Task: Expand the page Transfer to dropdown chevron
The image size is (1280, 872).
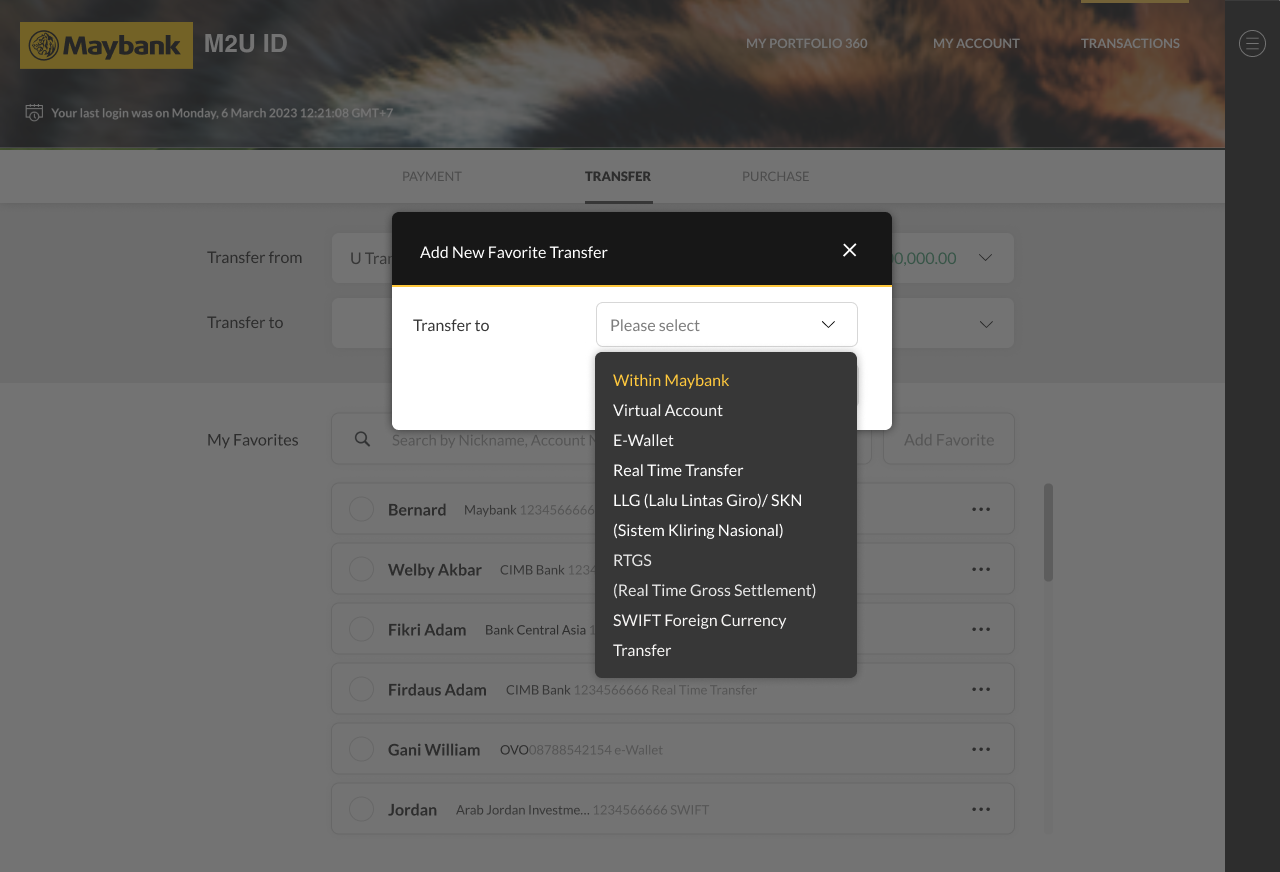Action: click(x=985, y=324)
